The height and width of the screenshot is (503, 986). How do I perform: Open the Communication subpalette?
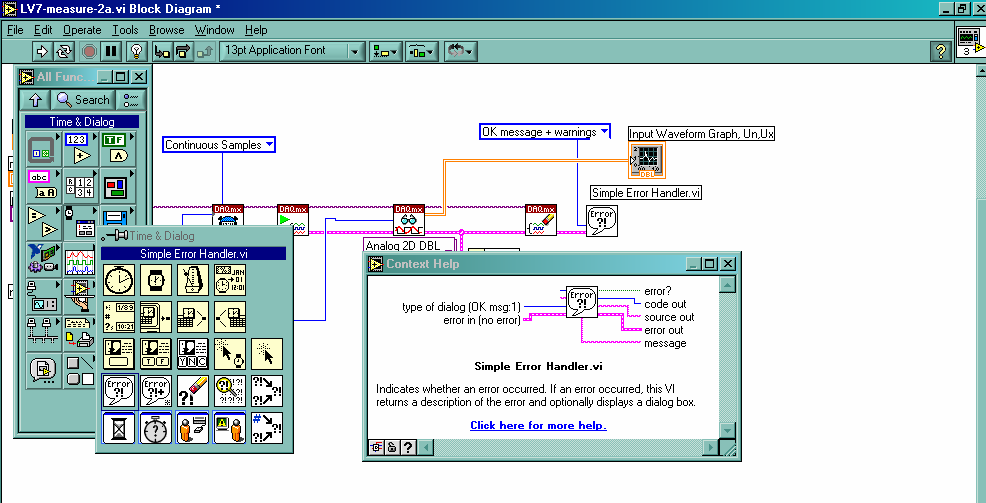tap(44, 333)
